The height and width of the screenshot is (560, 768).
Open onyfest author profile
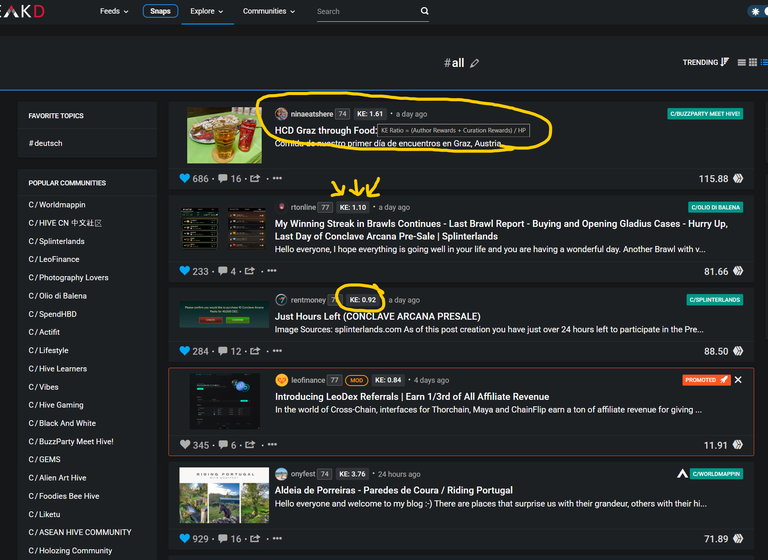click(x=303, y=474)
